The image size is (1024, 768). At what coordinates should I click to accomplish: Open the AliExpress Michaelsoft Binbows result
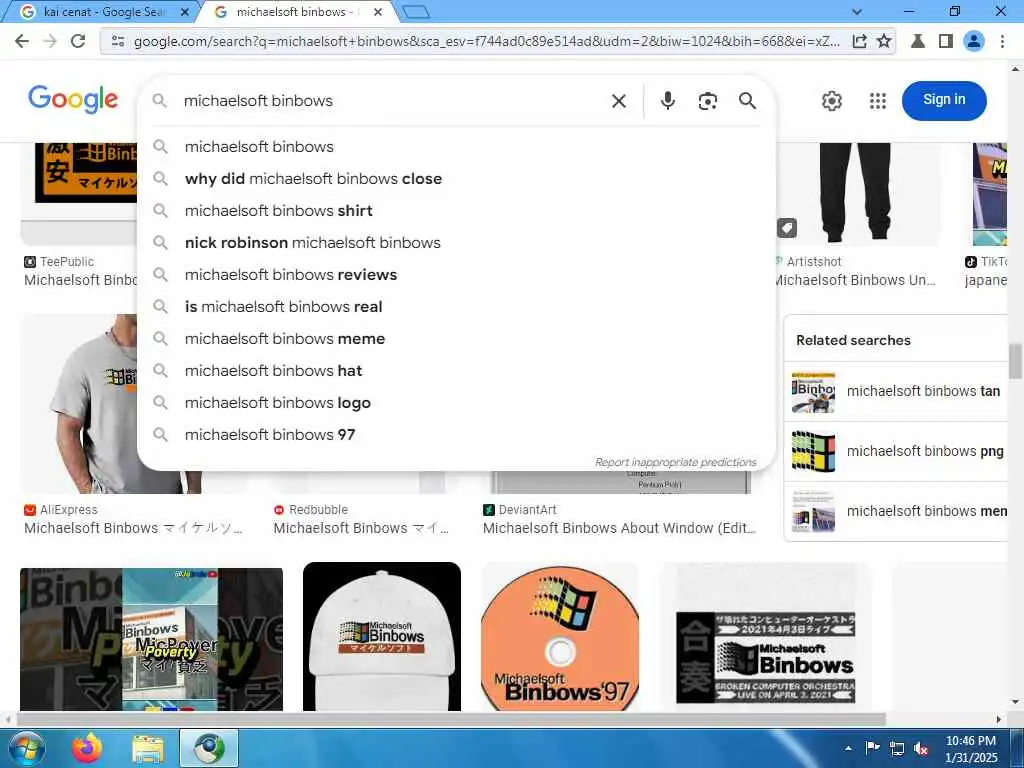133,528
